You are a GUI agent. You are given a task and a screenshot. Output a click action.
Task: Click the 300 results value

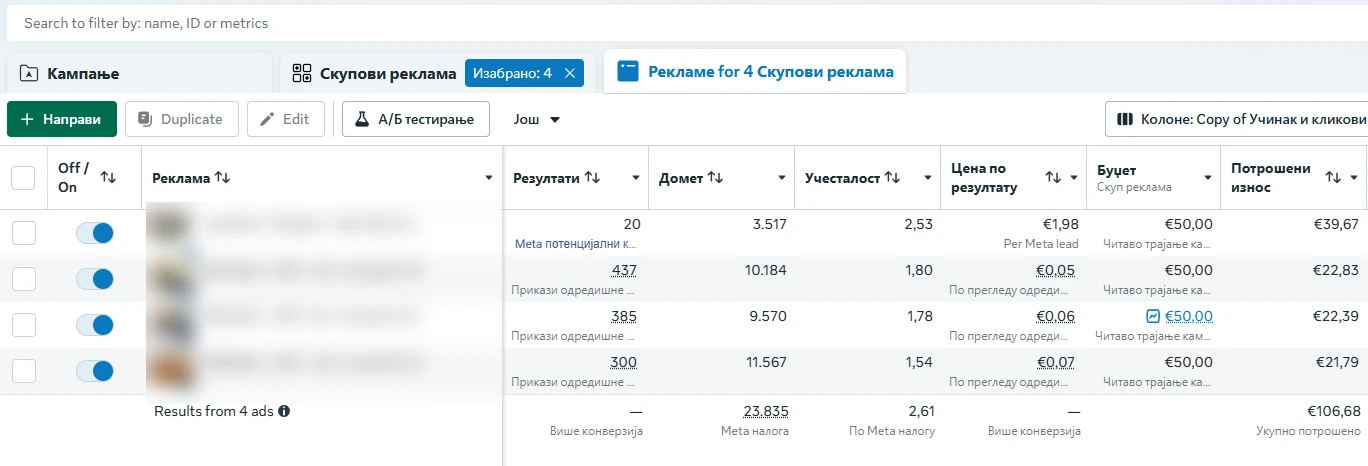623,362
